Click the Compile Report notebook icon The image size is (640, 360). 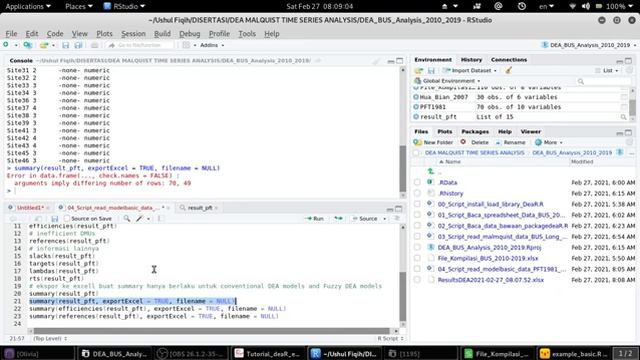click(x=160, y=219)
